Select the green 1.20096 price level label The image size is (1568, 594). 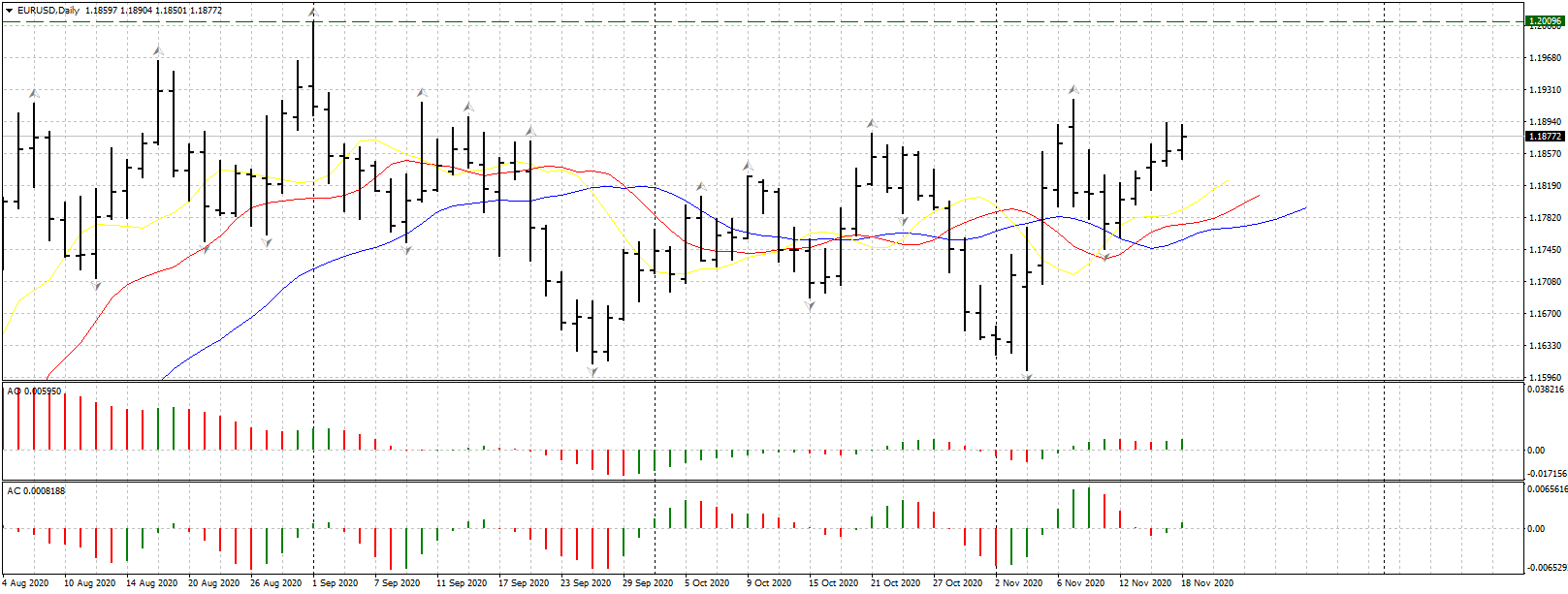click(x=1544, y=21)
